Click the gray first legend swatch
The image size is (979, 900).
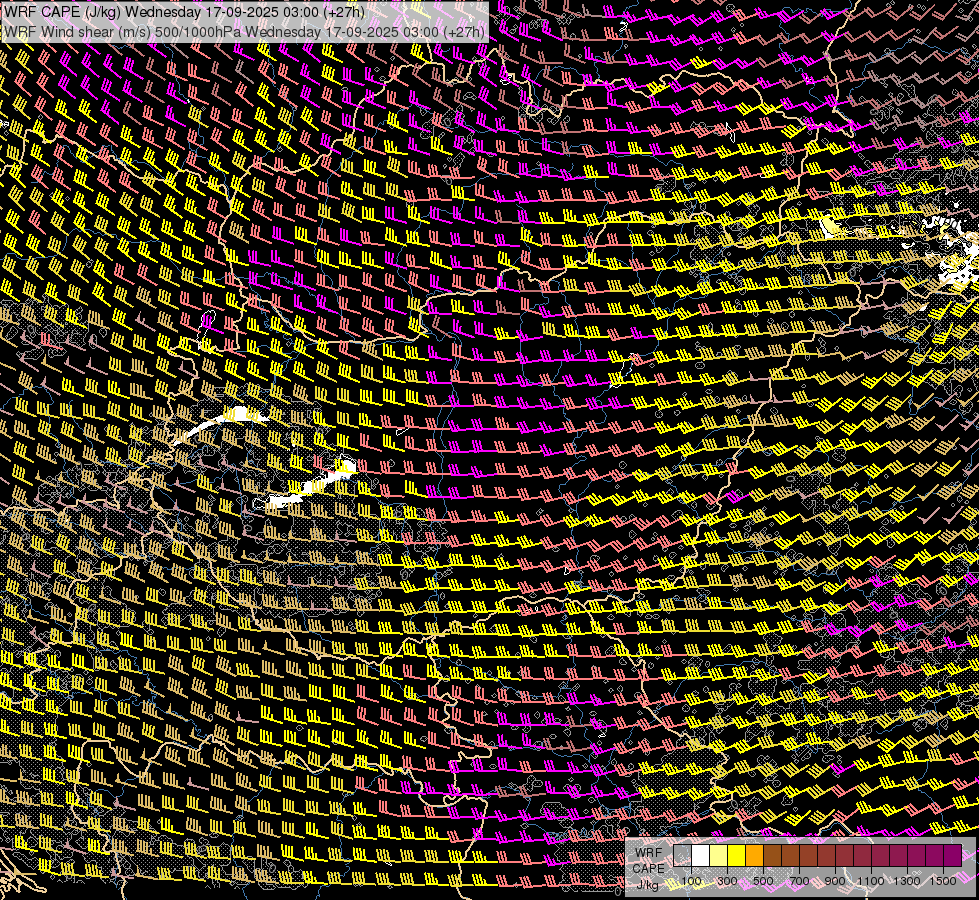[x=682, y=855]
